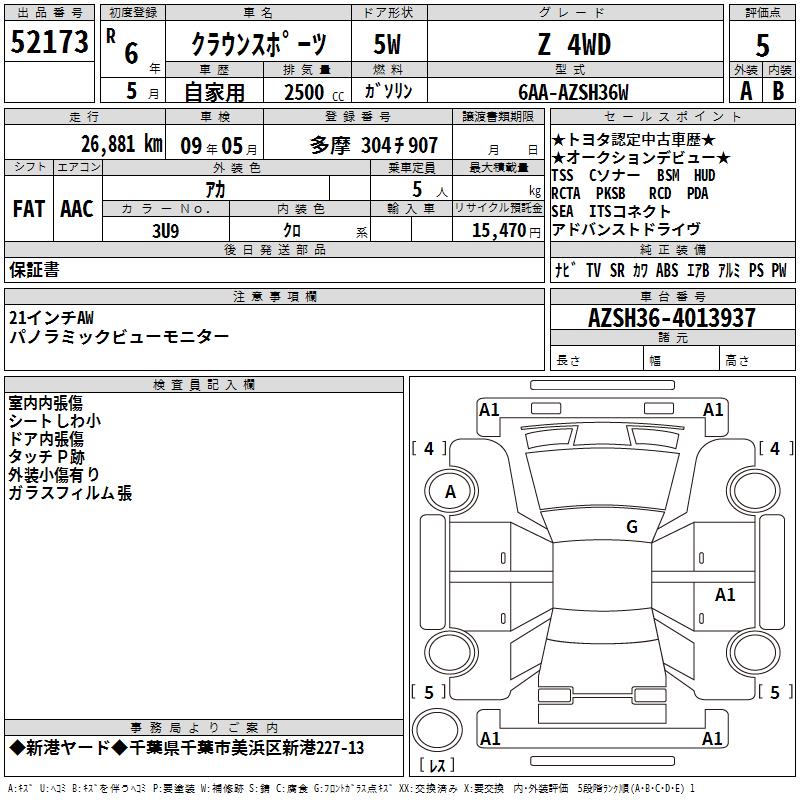Click the recycle deposit amount 15,470
The width and height of the screenshot is (800, 800).
pyautogui.click(x=497, y=230)
